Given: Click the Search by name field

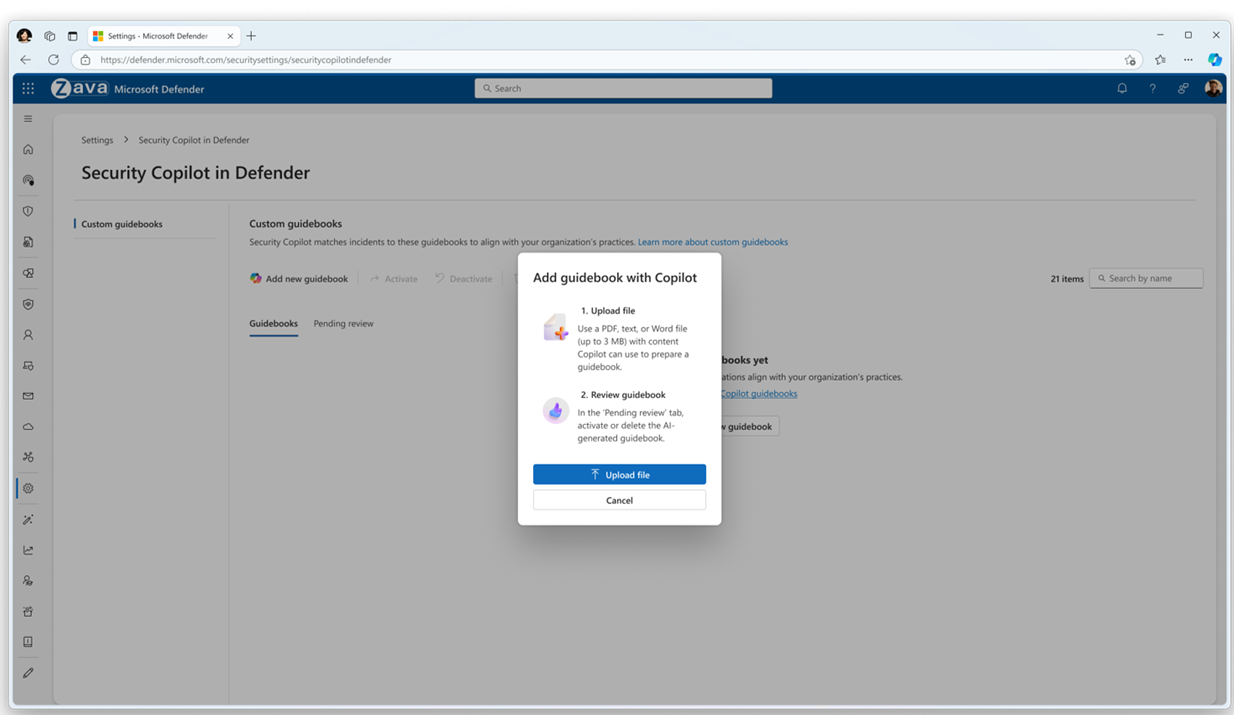Looking at the screenshot, I should (1146, 278).
